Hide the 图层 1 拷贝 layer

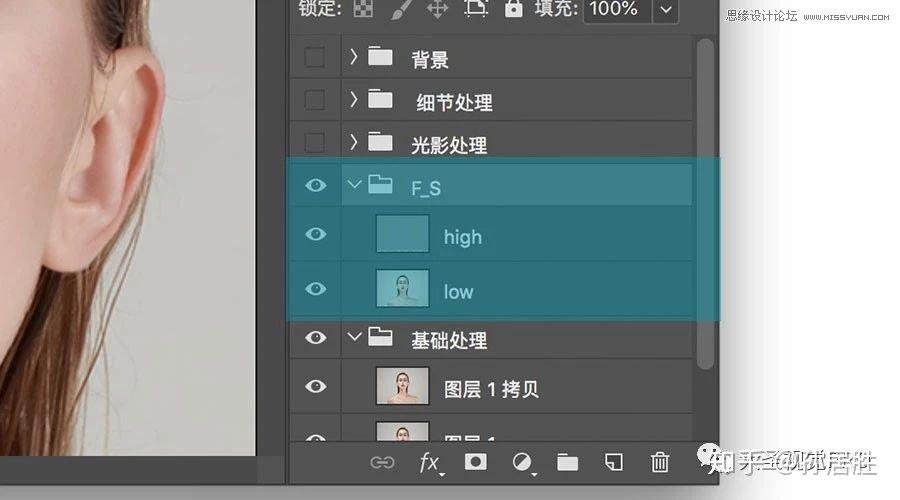click(316, 386)
